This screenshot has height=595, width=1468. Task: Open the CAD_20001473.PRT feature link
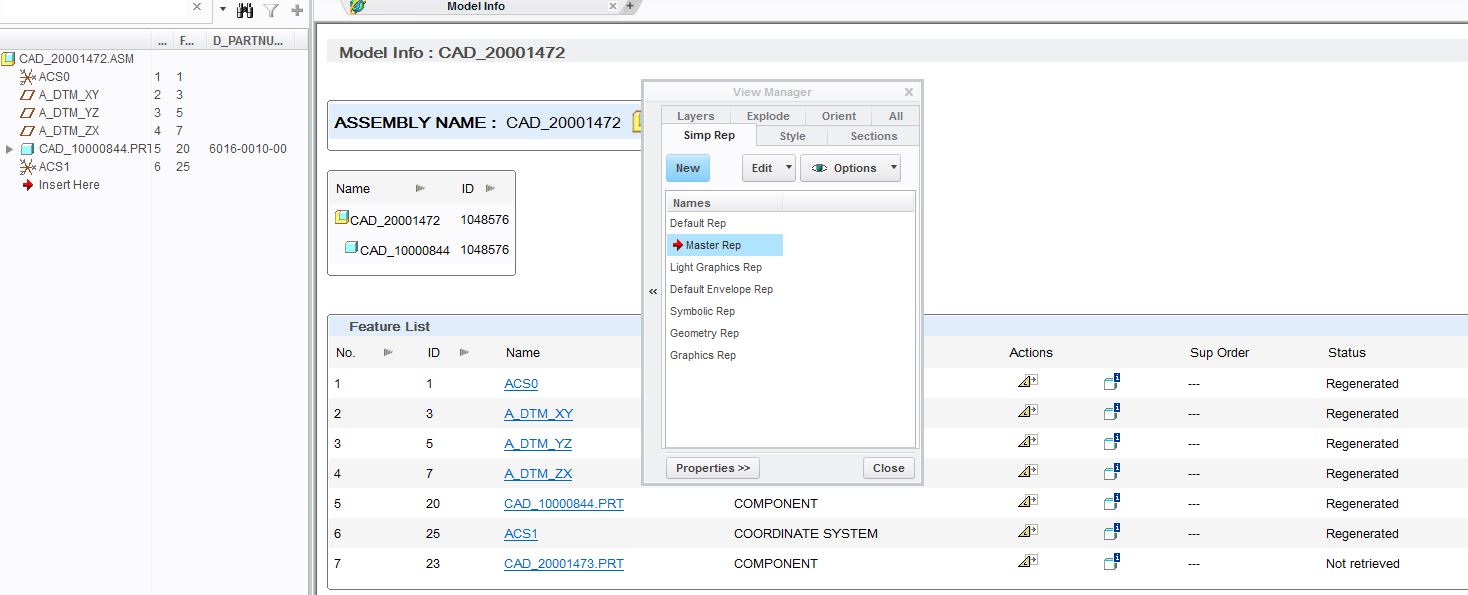564,563
